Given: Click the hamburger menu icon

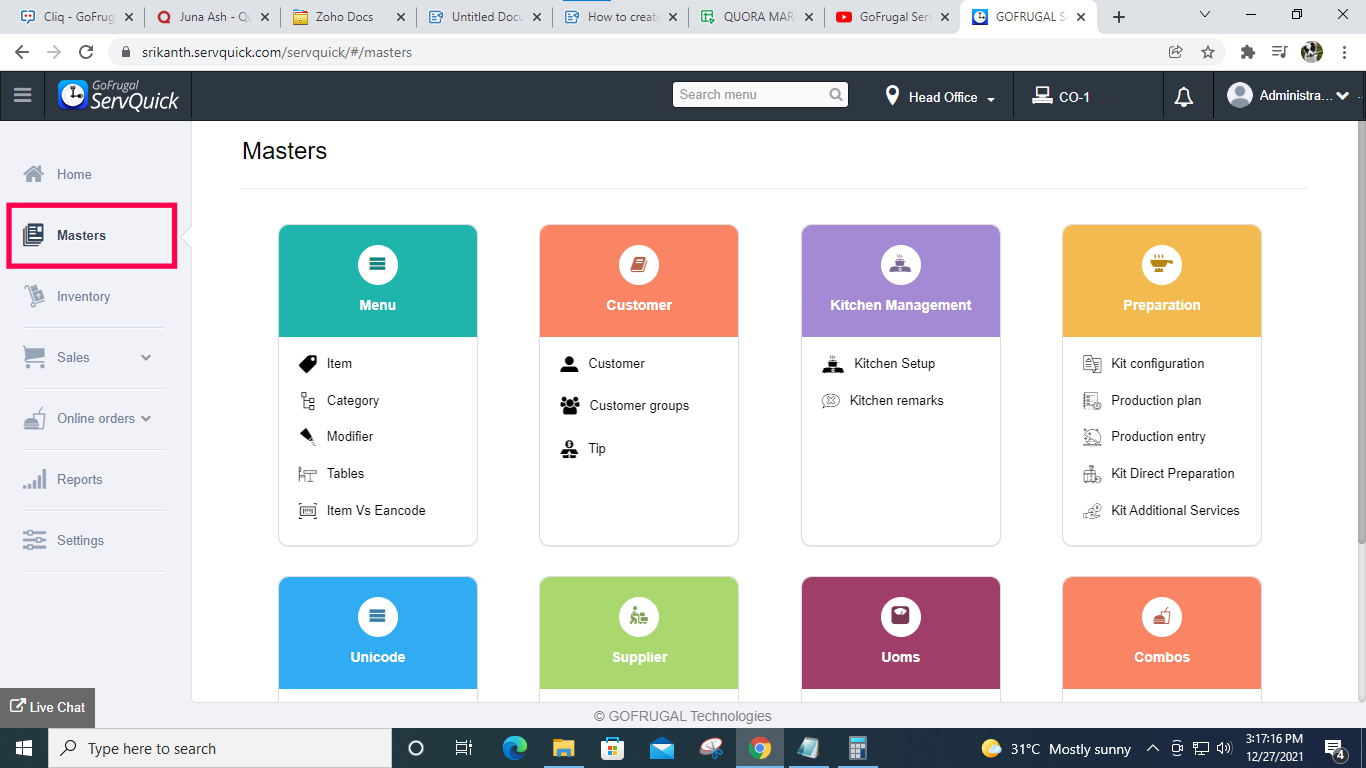Looking at the screenshot, I should (x=22, y=95).
